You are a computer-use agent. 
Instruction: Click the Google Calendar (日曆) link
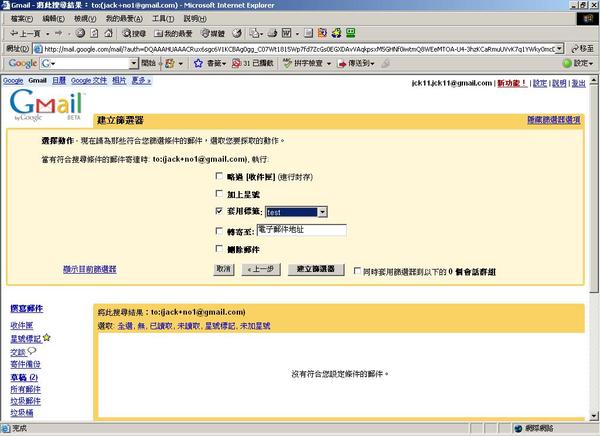[59, 80]
